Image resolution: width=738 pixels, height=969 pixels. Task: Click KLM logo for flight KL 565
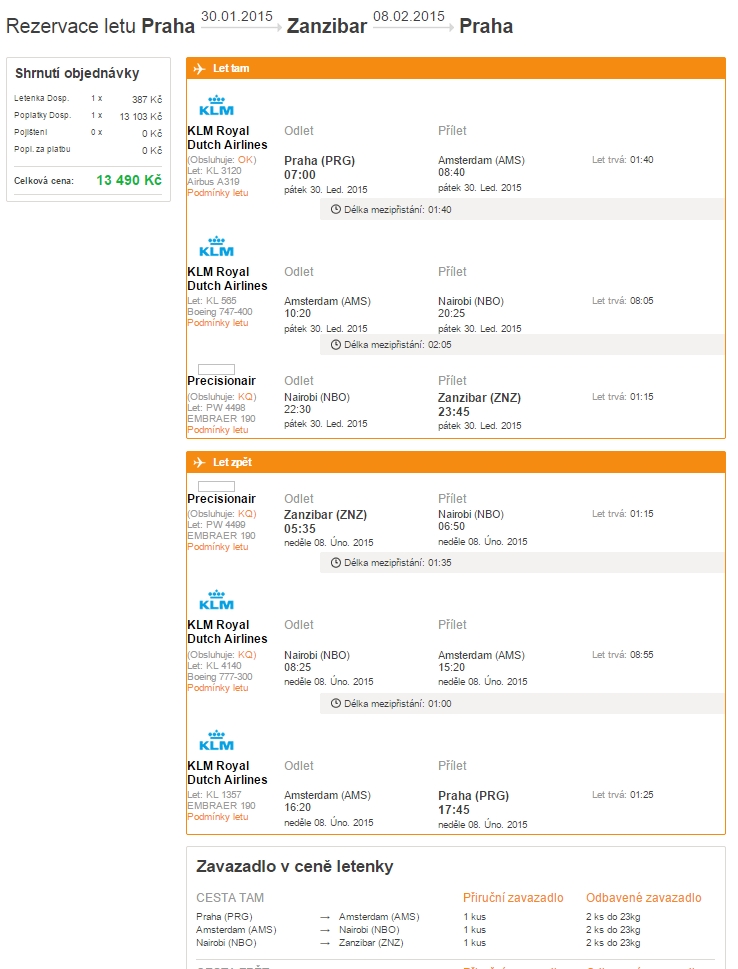[x=216, y=247]
